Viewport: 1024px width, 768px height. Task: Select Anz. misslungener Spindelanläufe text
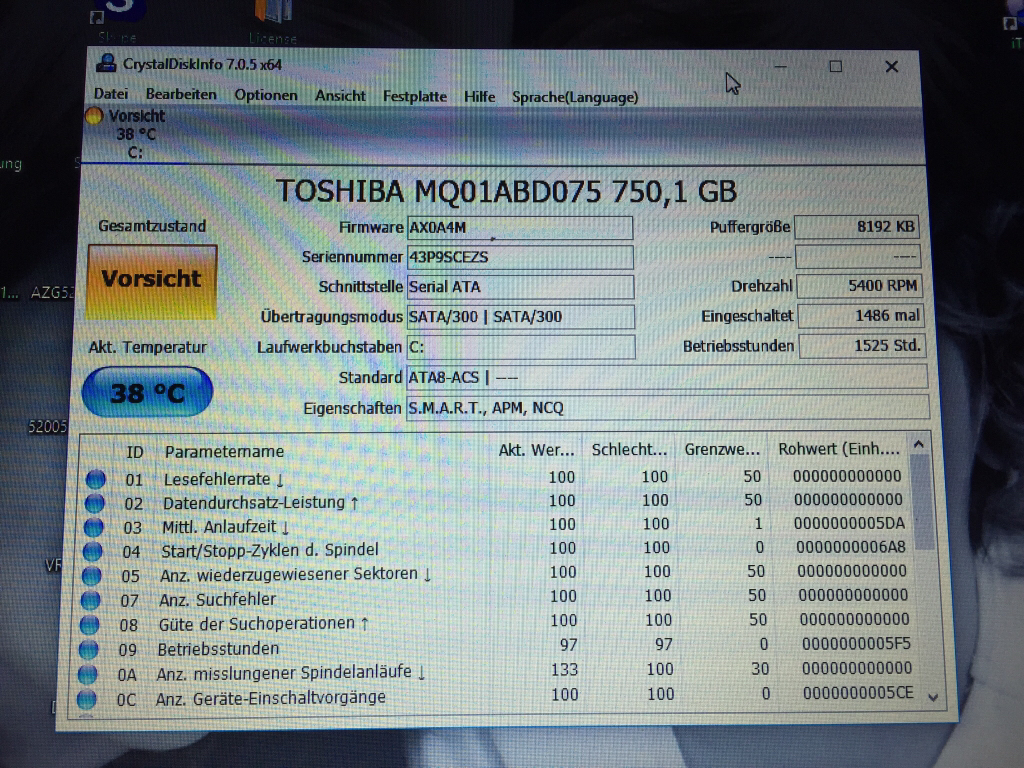point(291,673)
